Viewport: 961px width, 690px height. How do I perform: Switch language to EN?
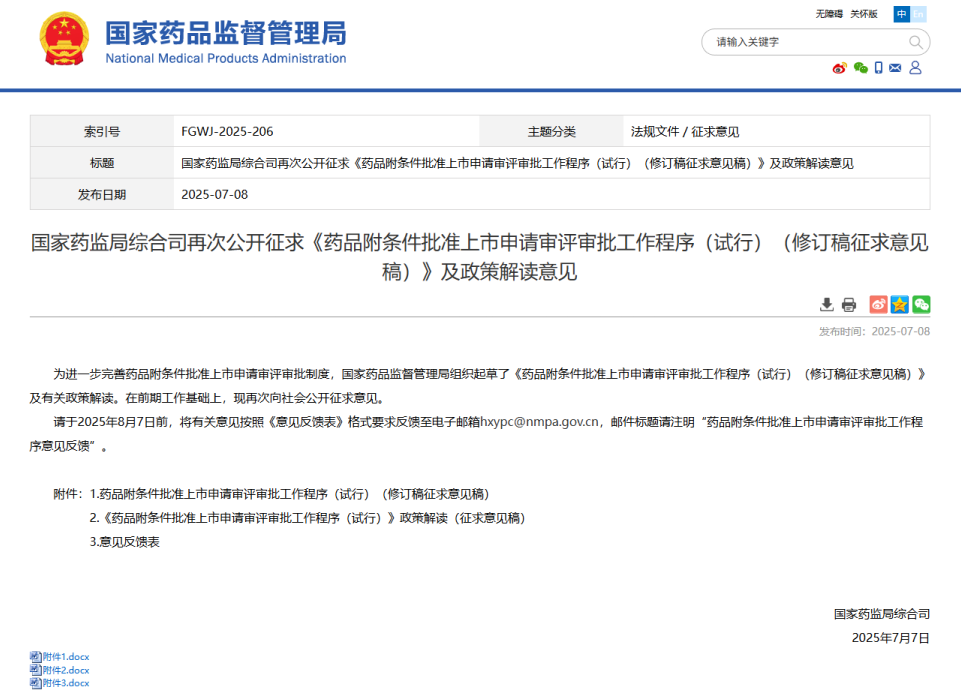pyautogui.click(x=919, y=14)
